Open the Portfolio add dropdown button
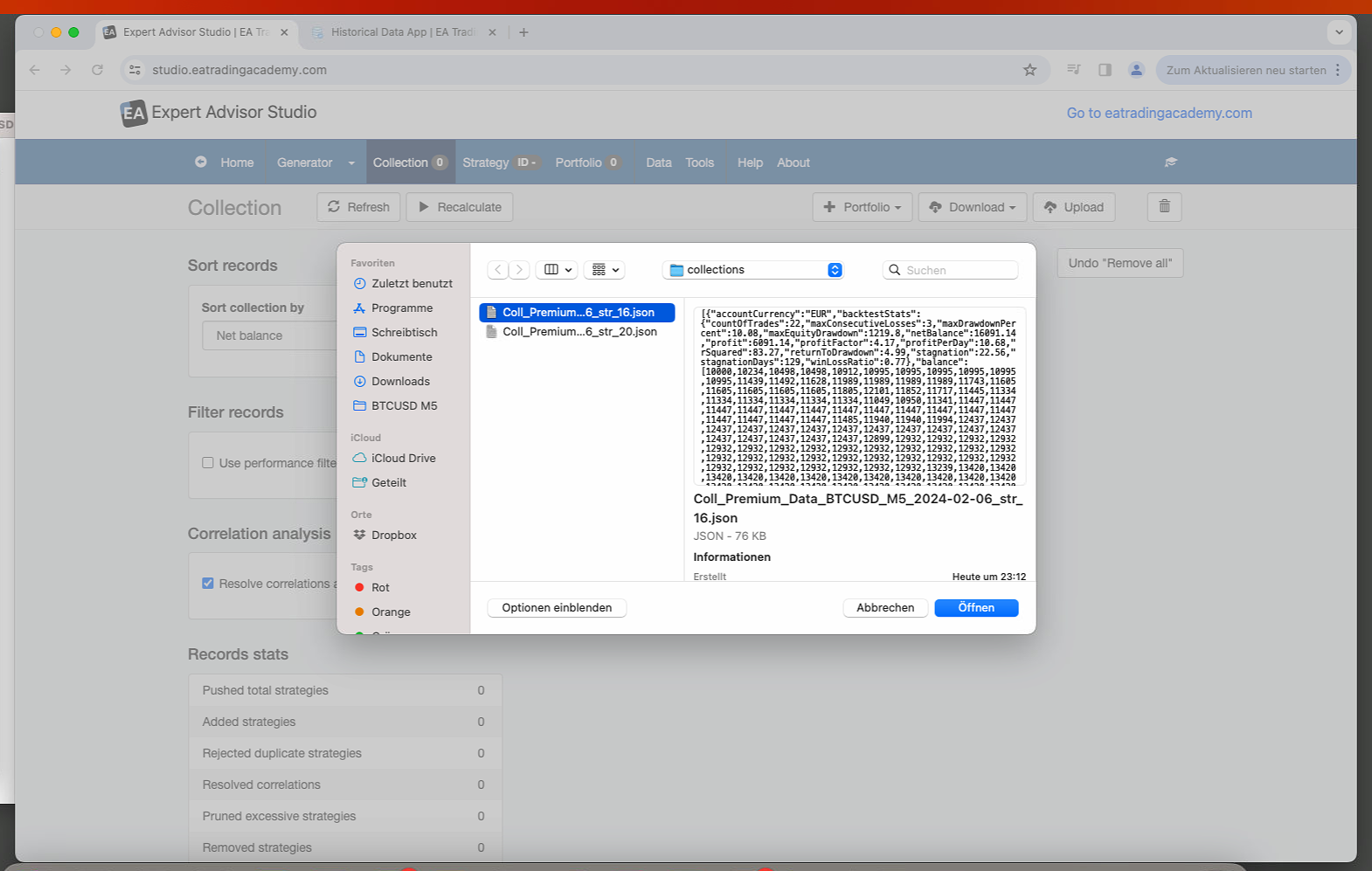This screenshot has height=871, width=1372. (863, 207)
